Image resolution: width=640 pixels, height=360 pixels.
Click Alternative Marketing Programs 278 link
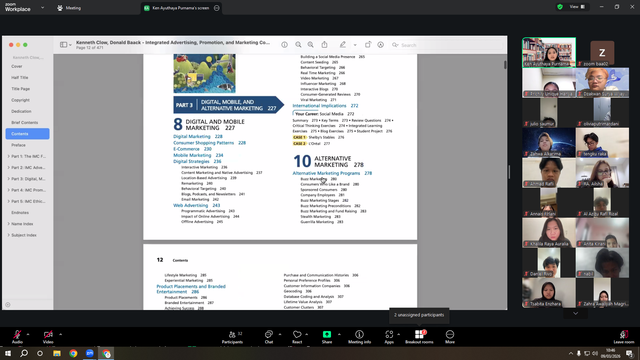(x=332, y=173)
